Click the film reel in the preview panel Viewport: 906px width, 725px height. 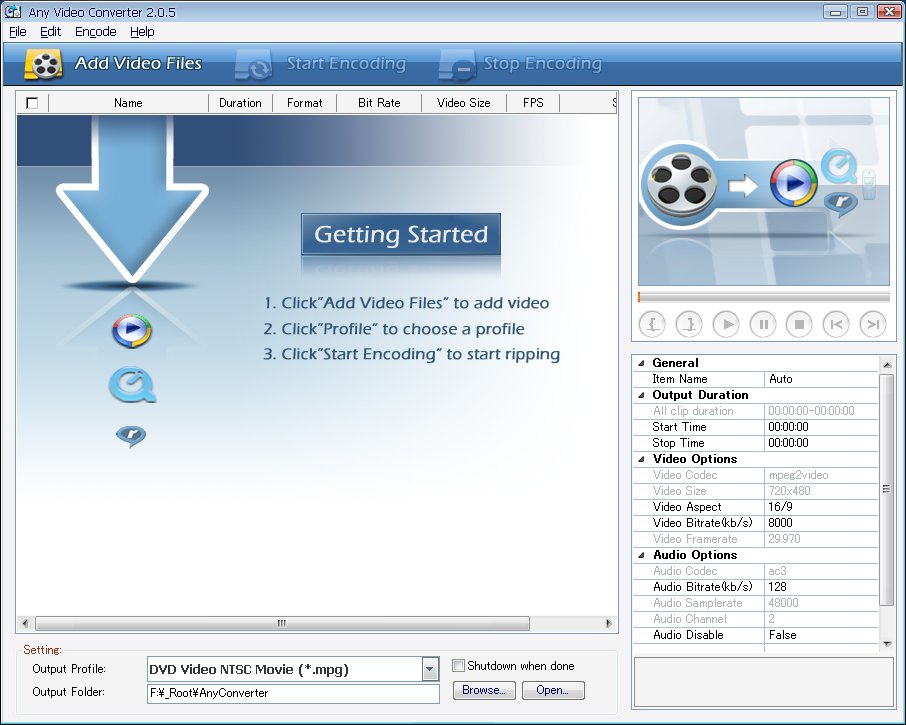681,184
